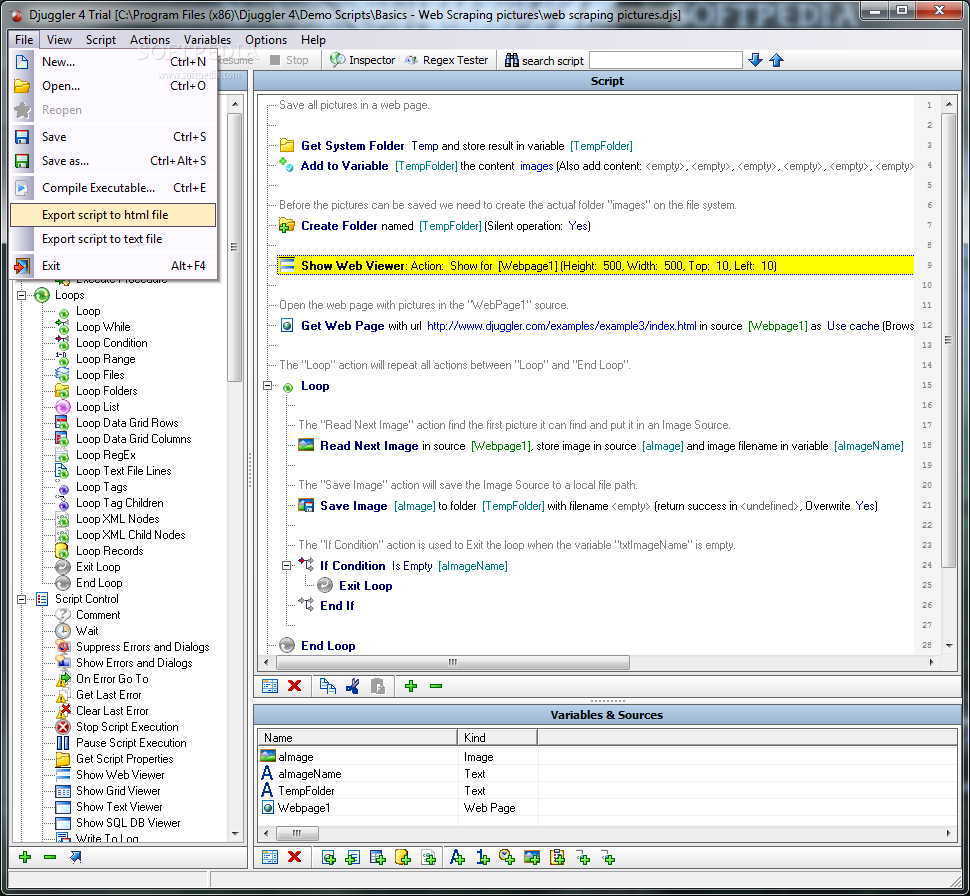Click the cut scissors icon under Script panel
The height and width of the screenshot is (896, 970).
click(353, 686)
